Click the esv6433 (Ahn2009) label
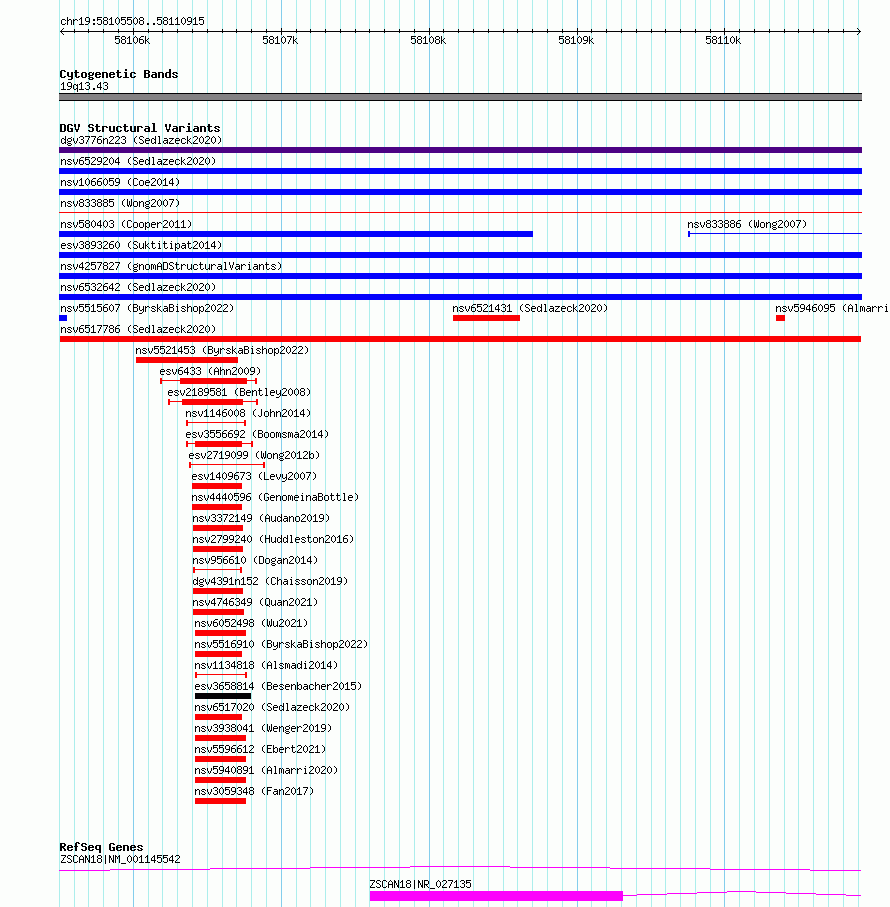The image size is (890, 907). 210,371
